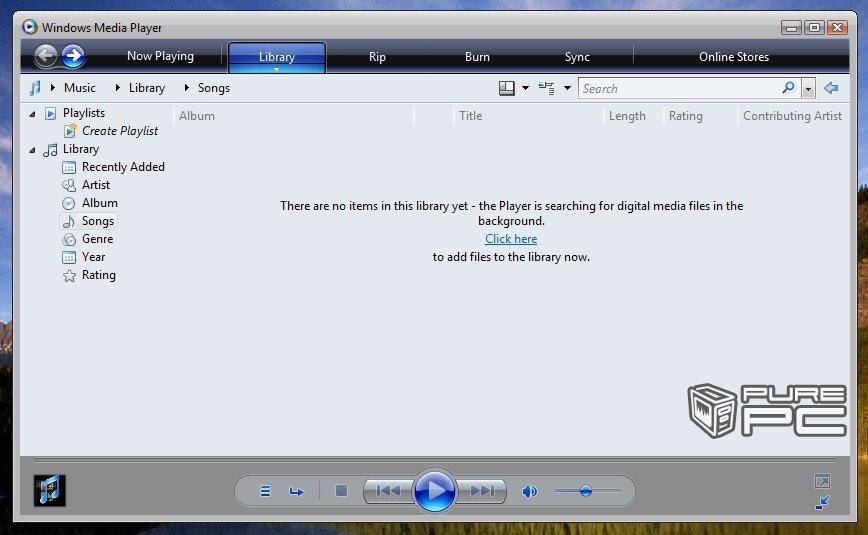
Task: Click the Playlists folder icon
Action: 50,114
